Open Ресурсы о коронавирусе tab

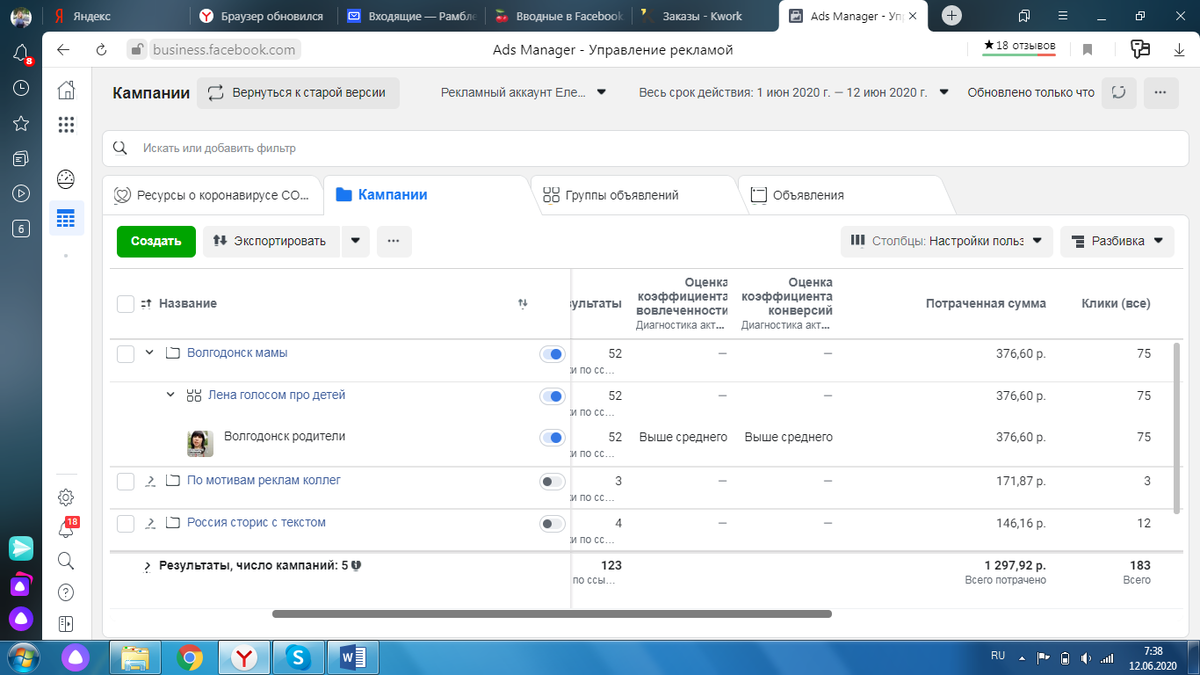coord(212,195)
